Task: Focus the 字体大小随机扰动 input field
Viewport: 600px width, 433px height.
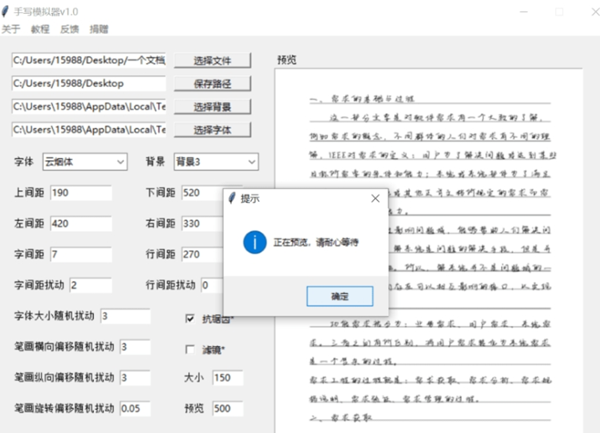Action: 124,316
